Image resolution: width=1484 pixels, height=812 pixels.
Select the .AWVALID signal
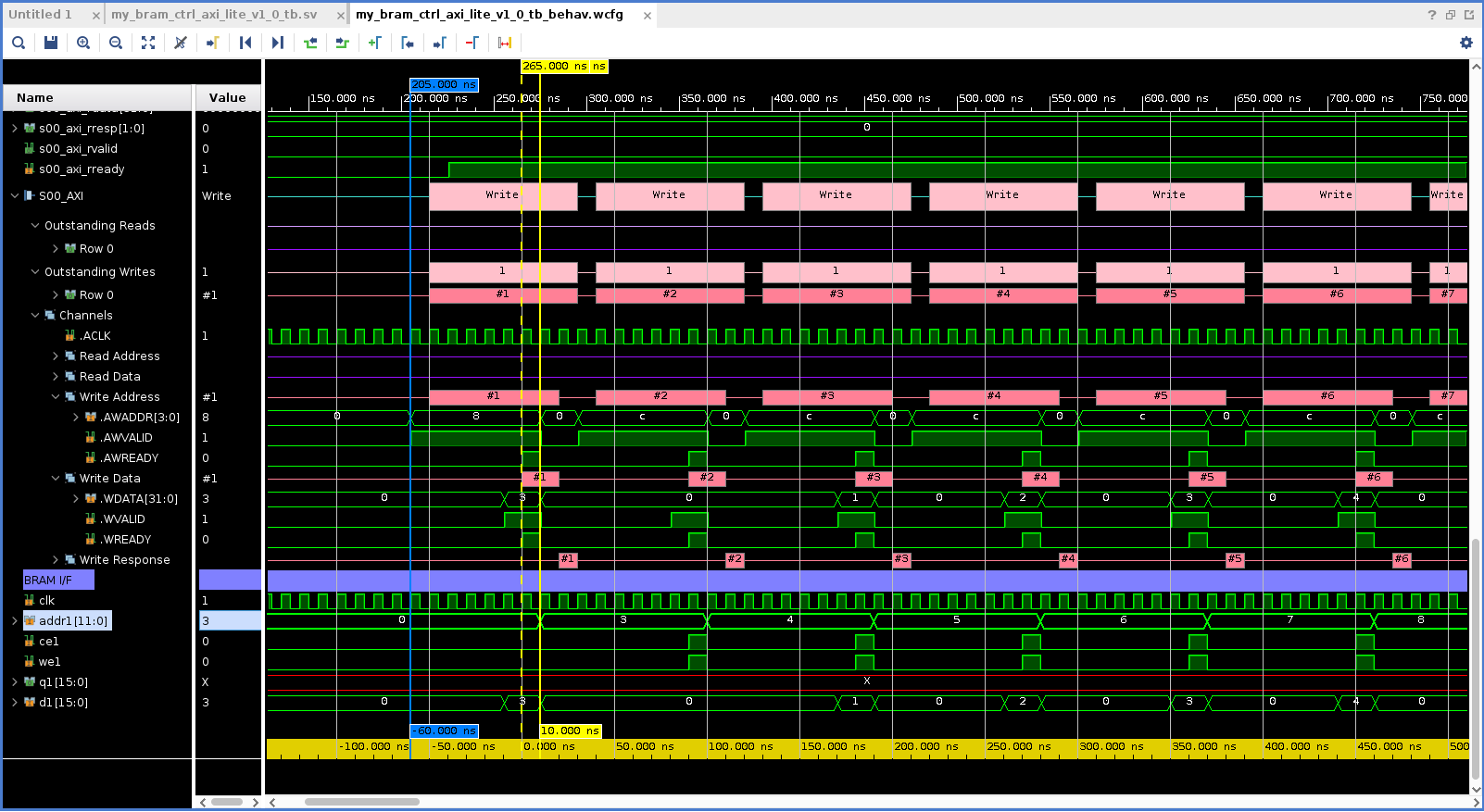click(x=126, y=438)
